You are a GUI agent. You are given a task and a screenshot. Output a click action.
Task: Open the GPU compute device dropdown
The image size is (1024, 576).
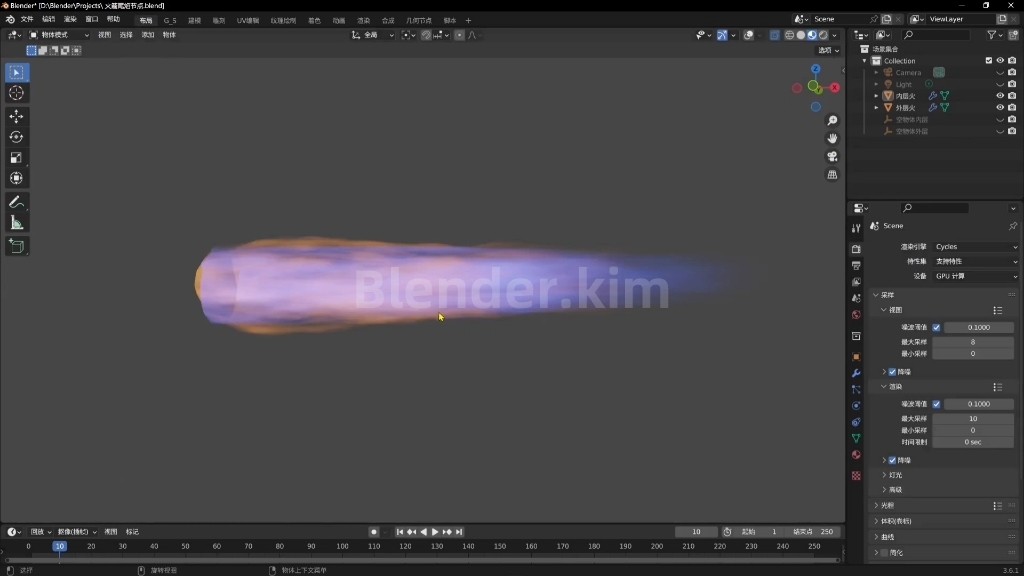click(x=976, y=276)
